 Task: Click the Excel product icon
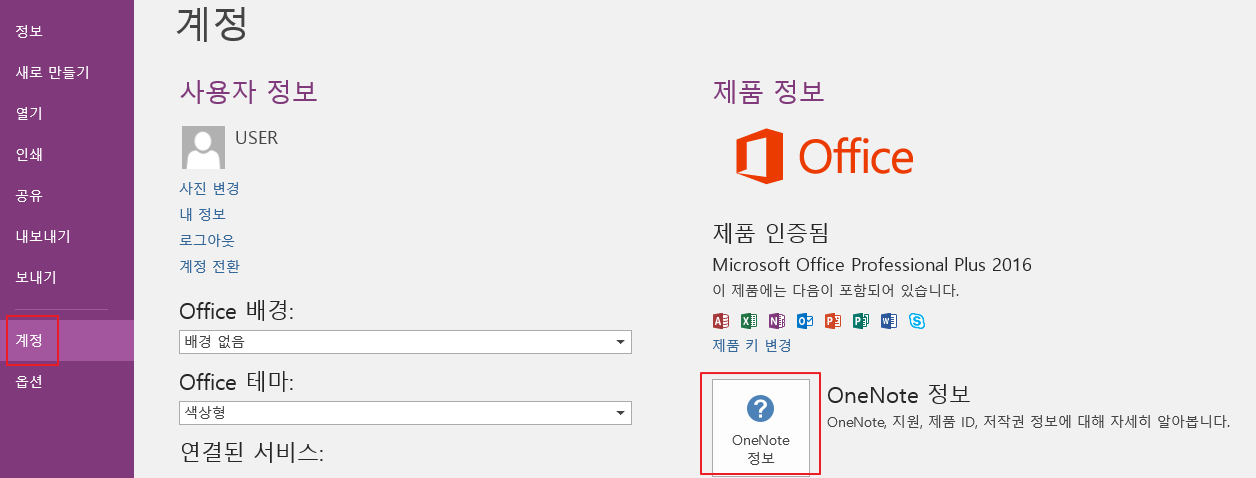[x=749, y=321]
